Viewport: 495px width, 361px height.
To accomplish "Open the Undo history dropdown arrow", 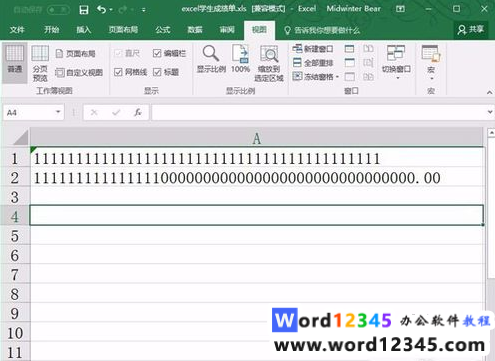I will 111,10.
